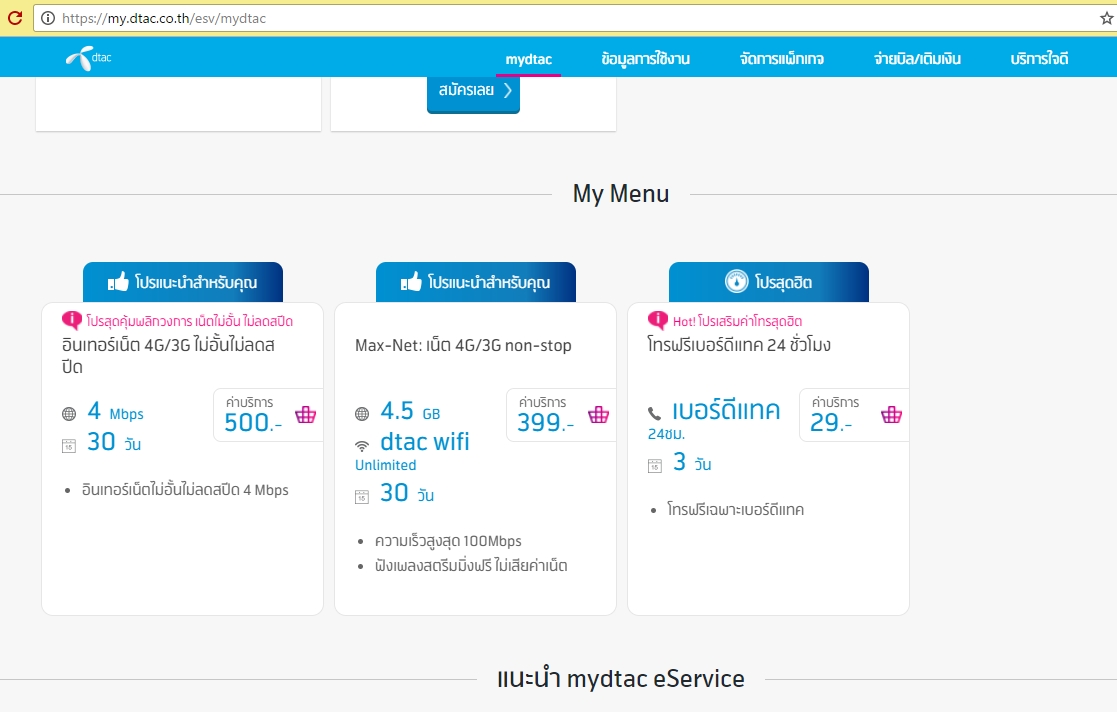Image resolution: width=1117 pixels, height=712 pixels.
Task: Click the ฟังเพลงสตรีมมิ่งฟรี bullet
Action: click(x=471, y=566)
